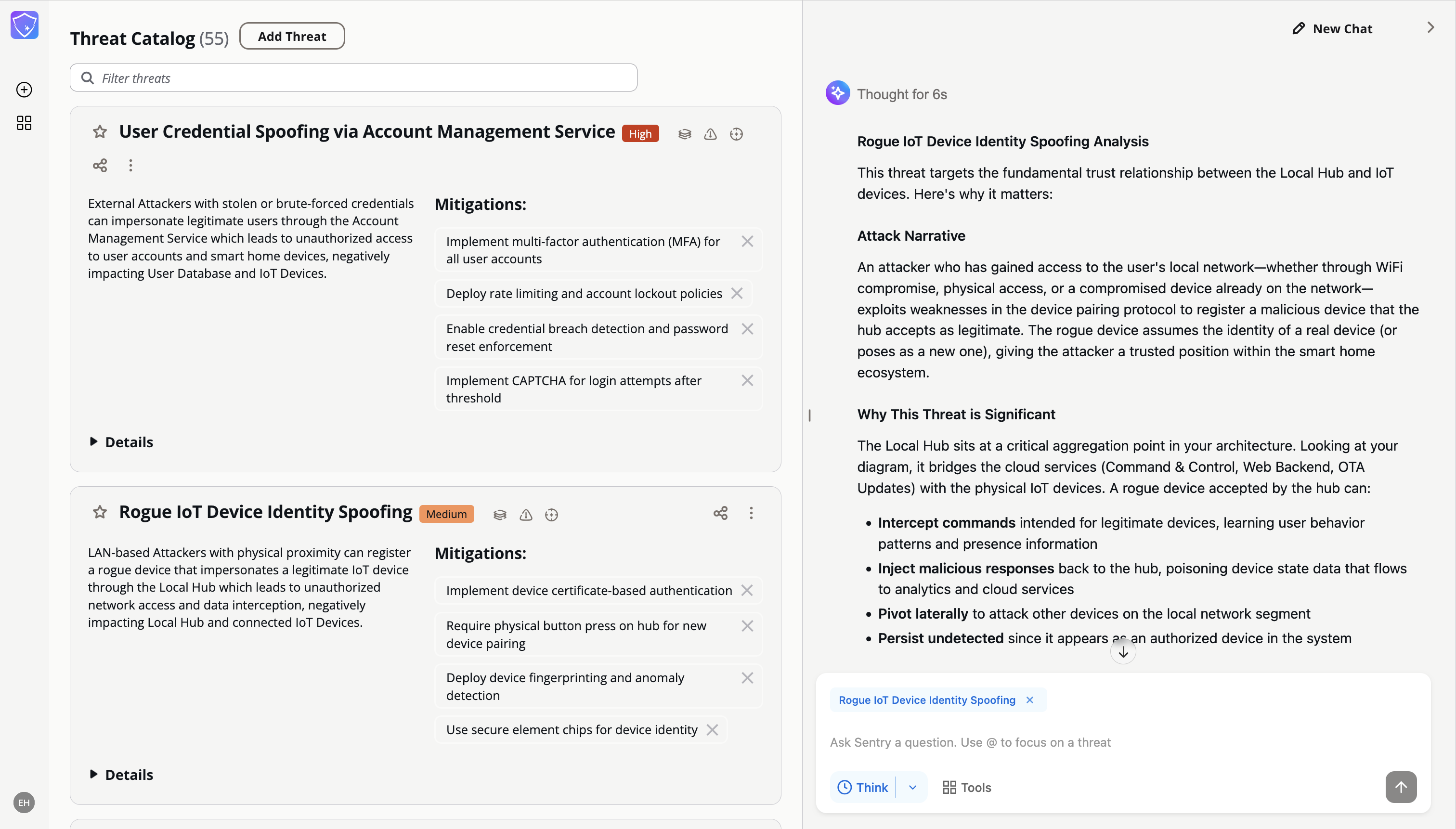
Task: Toggle the Think mode button
Action: pos(863,788)
